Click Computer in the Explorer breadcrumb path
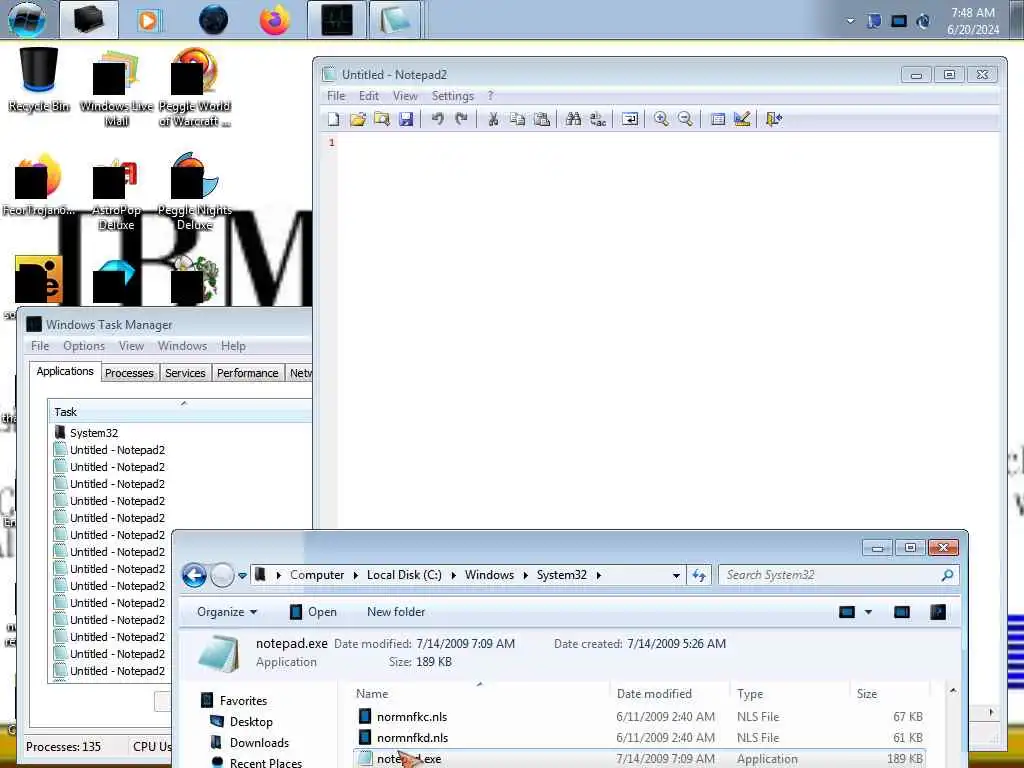1024x768 pixels. [317, 575]
